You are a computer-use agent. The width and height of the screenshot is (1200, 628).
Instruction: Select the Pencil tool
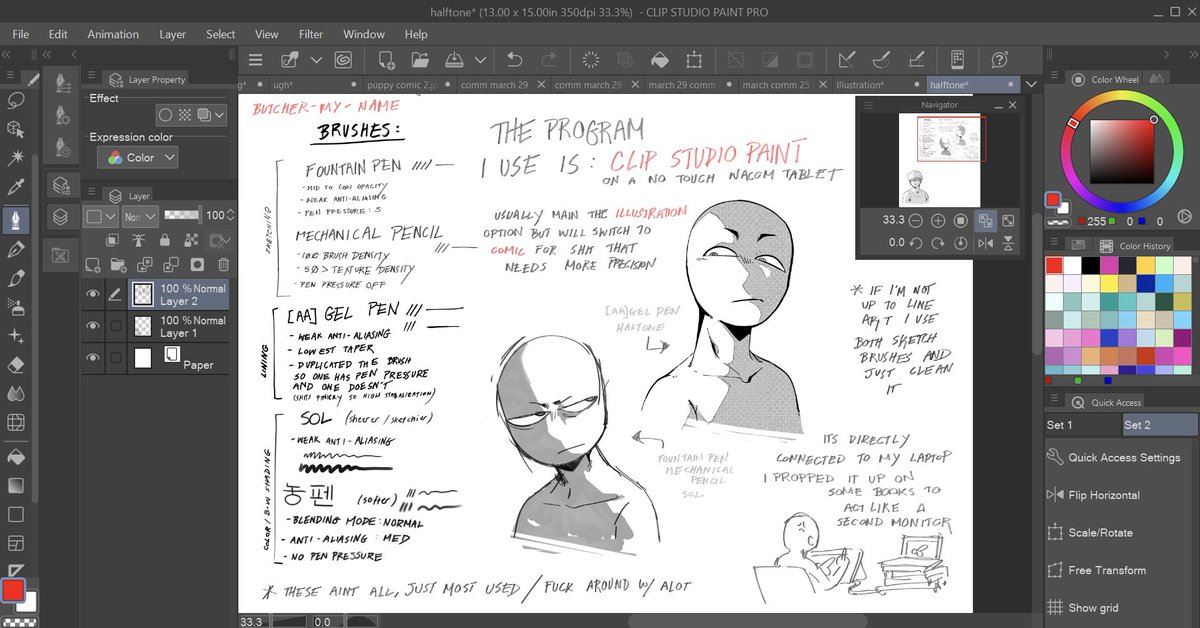click(16, 248)
